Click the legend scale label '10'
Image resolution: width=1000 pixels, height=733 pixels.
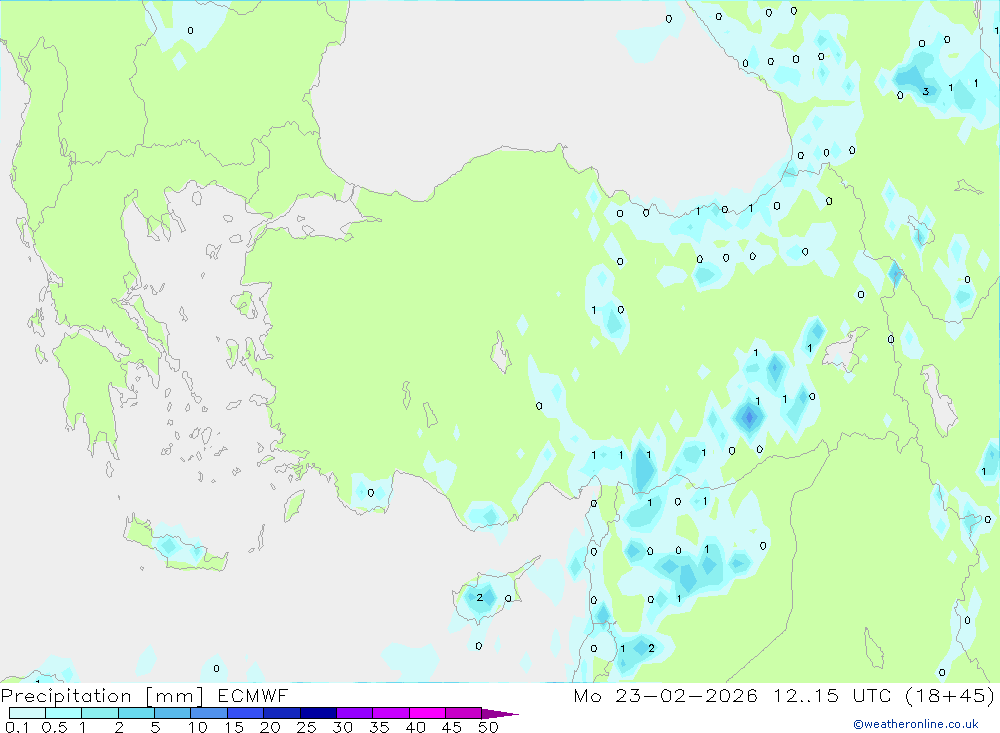coord(198,727)
